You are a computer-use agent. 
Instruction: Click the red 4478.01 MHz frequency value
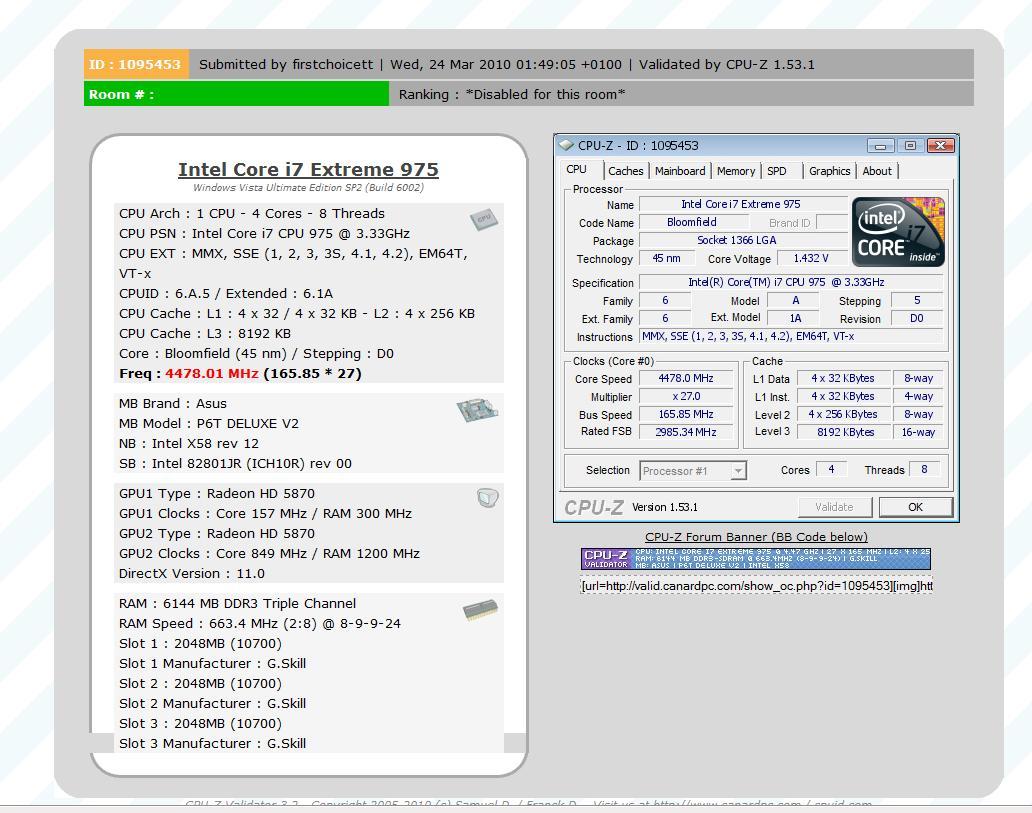(x=211, y=373)
